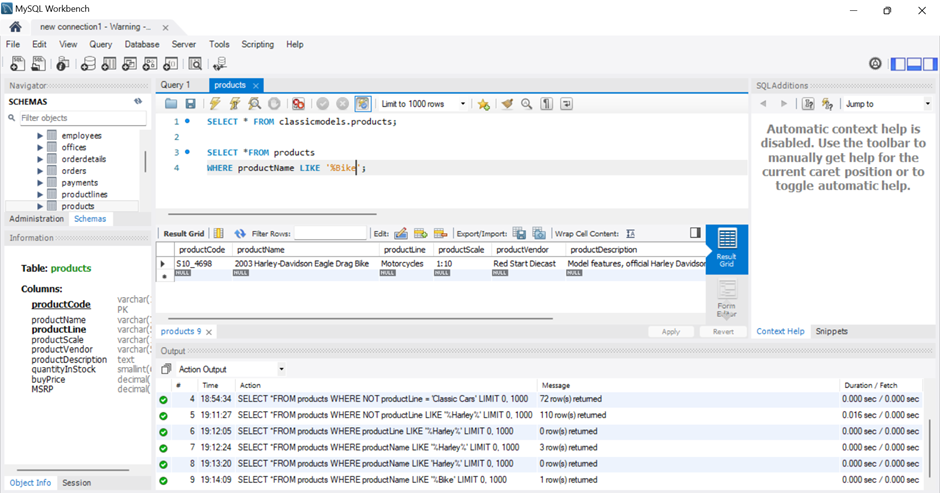The image size is (940, 493).
Task: Delete selected rows icon
Action: tap(441, 233)
